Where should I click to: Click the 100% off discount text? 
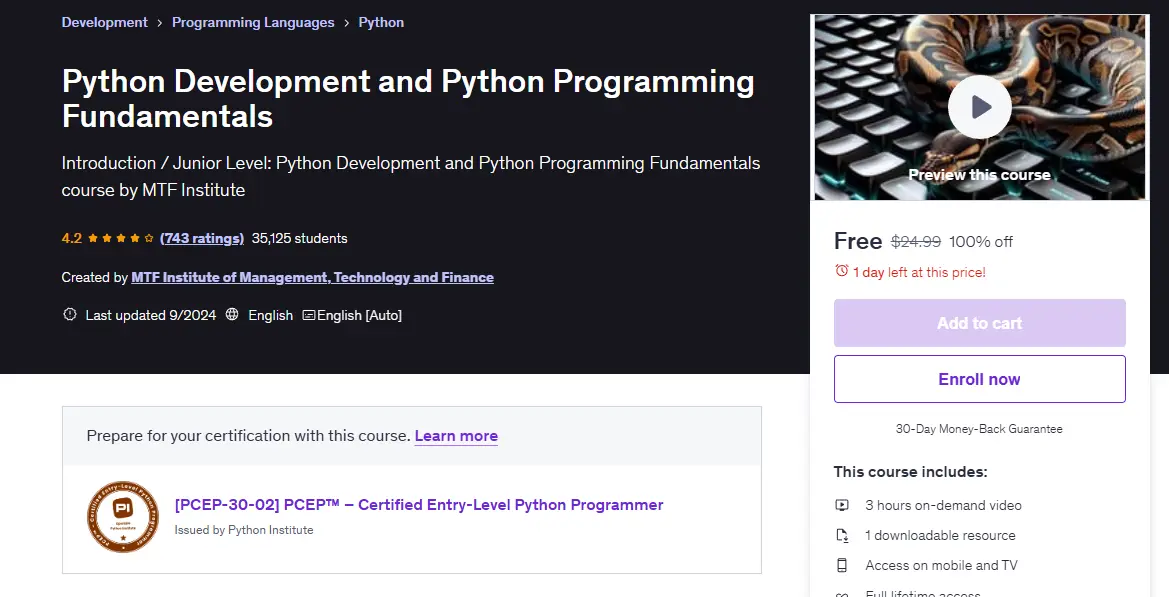980,241
